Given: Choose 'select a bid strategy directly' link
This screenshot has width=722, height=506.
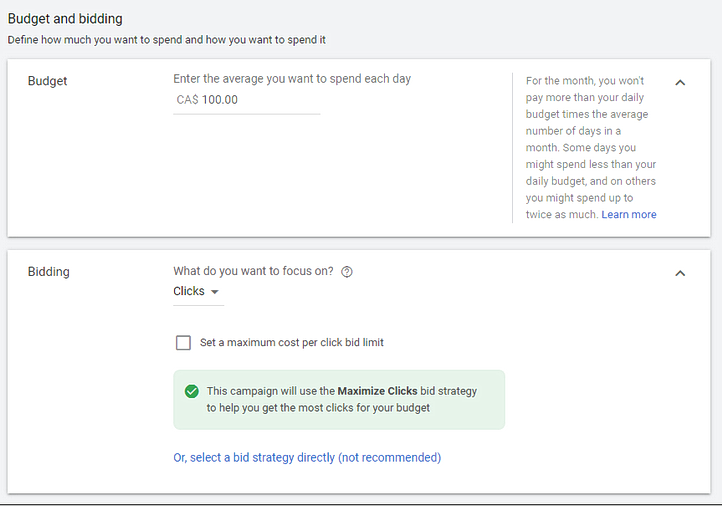Looking at the screenshot, I should (307, 457).
